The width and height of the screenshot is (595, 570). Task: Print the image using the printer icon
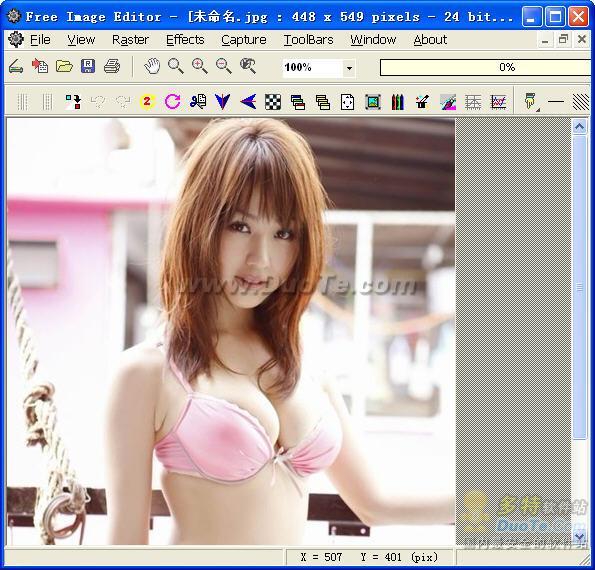coord(112,67)
